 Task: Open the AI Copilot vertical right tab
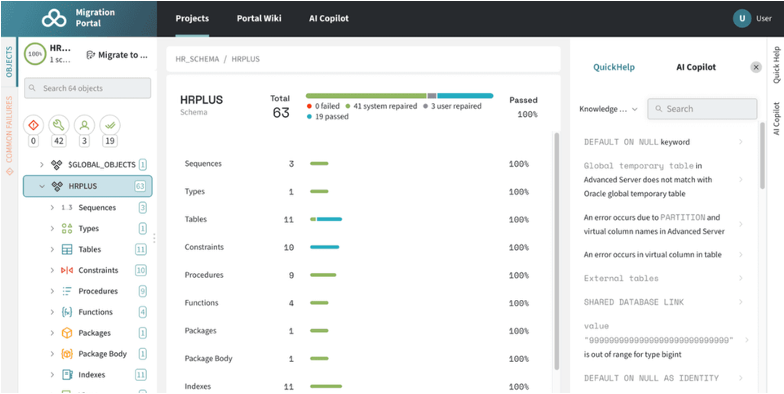776,118
